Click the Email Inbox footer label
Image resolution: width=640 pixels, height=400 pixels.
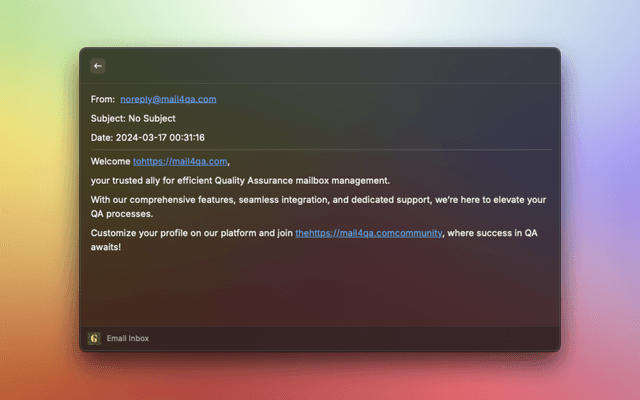(128, 339)
